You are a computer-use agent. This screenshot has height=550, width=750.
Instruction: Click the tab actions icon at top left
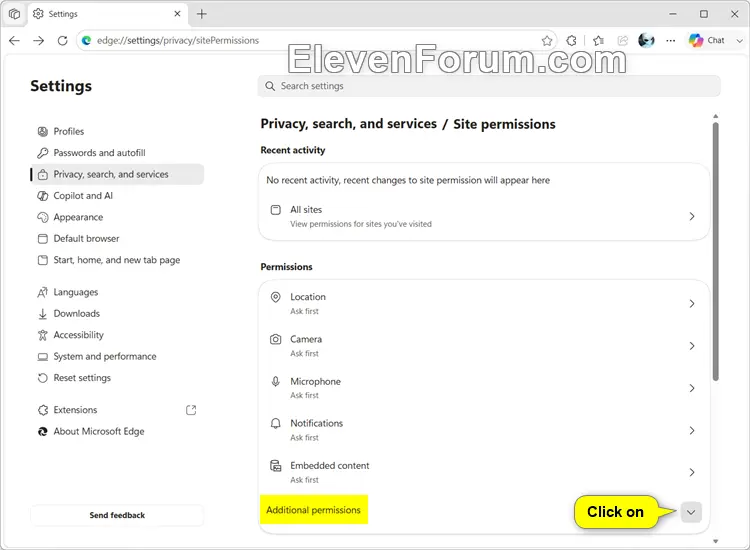pyautogui.click(x=14, y=14)
